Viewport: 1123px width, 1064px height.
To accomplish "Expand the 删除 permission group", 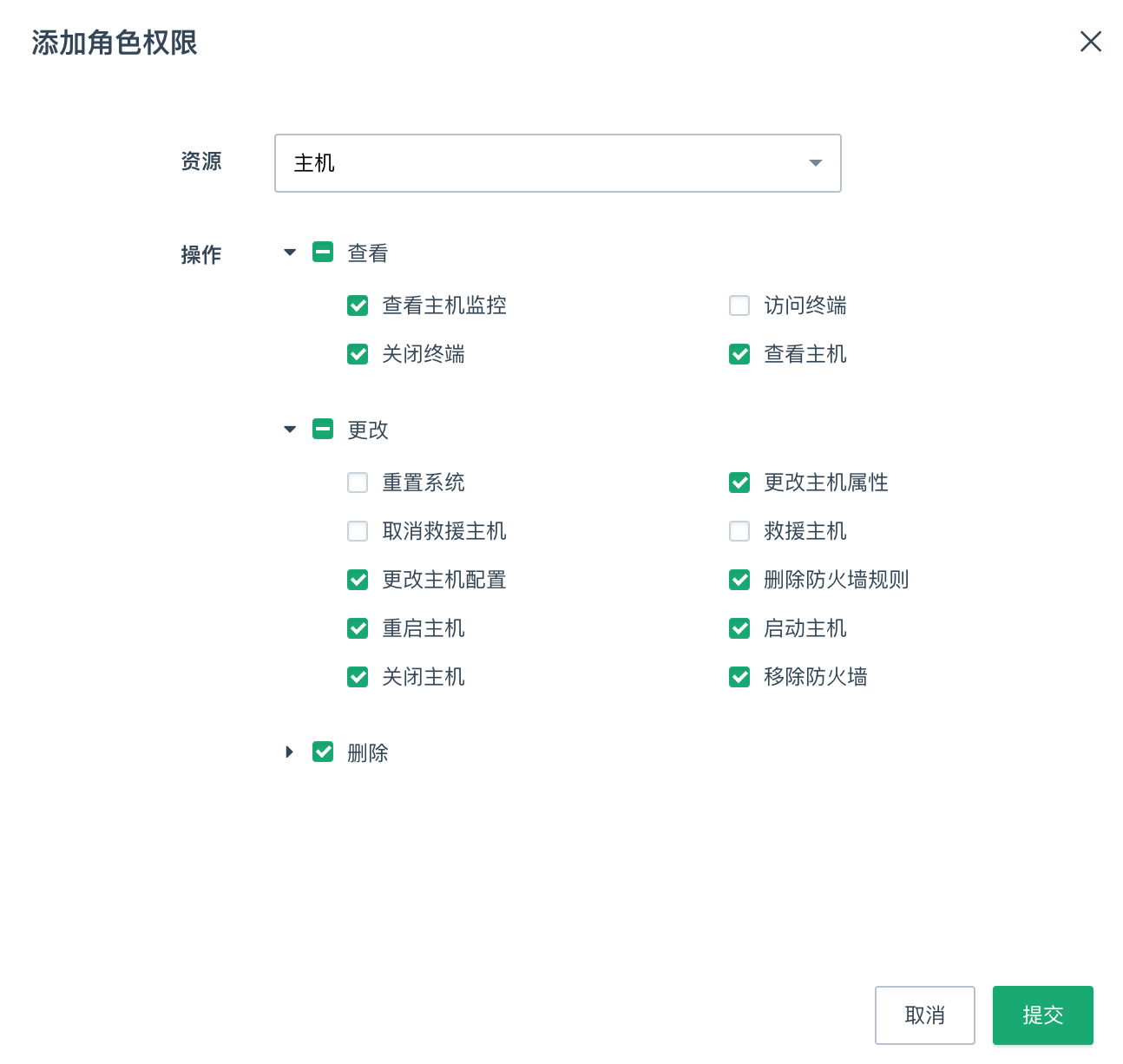I will click(290, 752).
